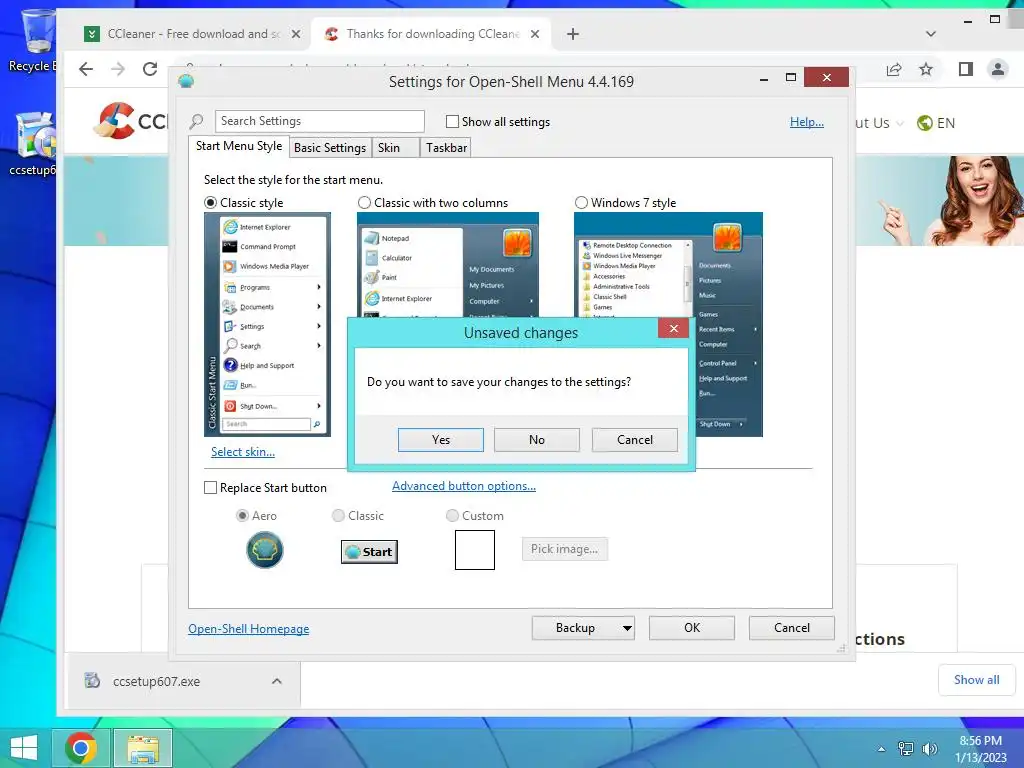
Task: Bookmark this page with the star icon
Action: [x=926, y=69]
